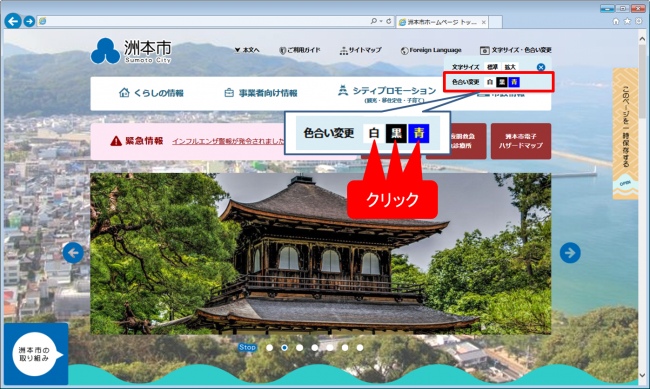This screenshot has height=389, width=650.
Task: Click the browser back arrow button
Action: (x=13, y=21)
